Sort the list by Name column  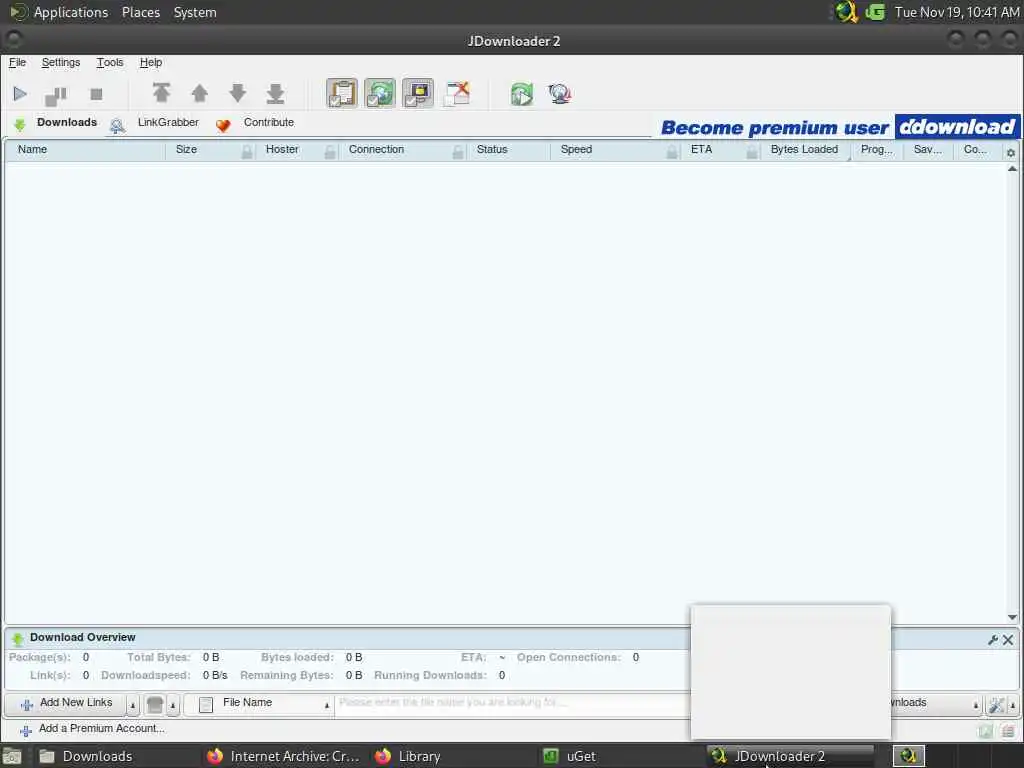(85, 150)
